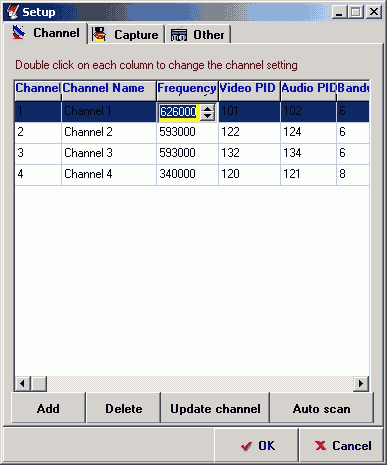The width and height of the screenshot is (387, 465).
Task: Click the Setup title bar app icon
Action: 13,12
